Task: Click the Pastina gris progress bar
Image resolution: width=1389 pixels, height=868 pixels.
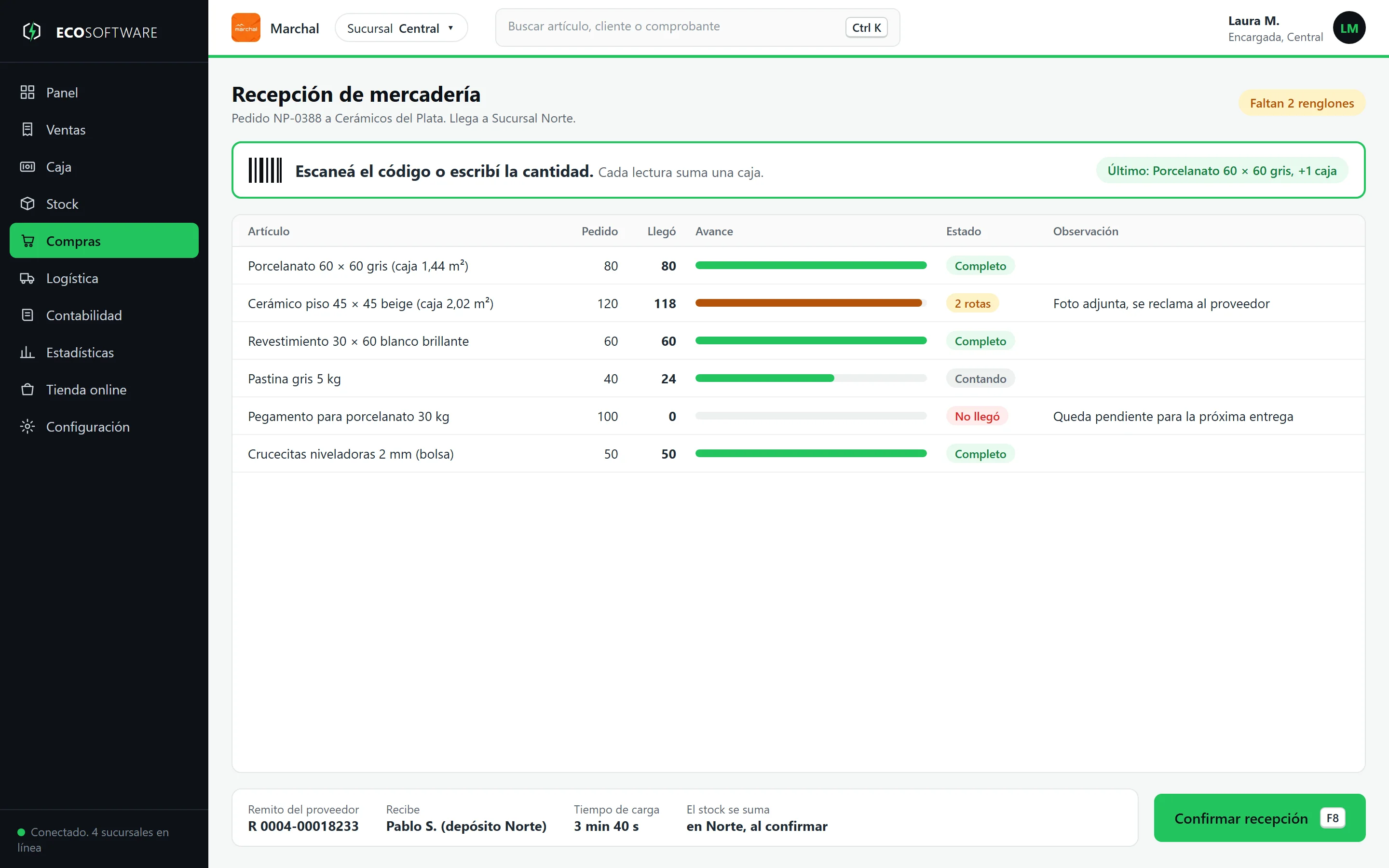Action: (x=811, y=379)
